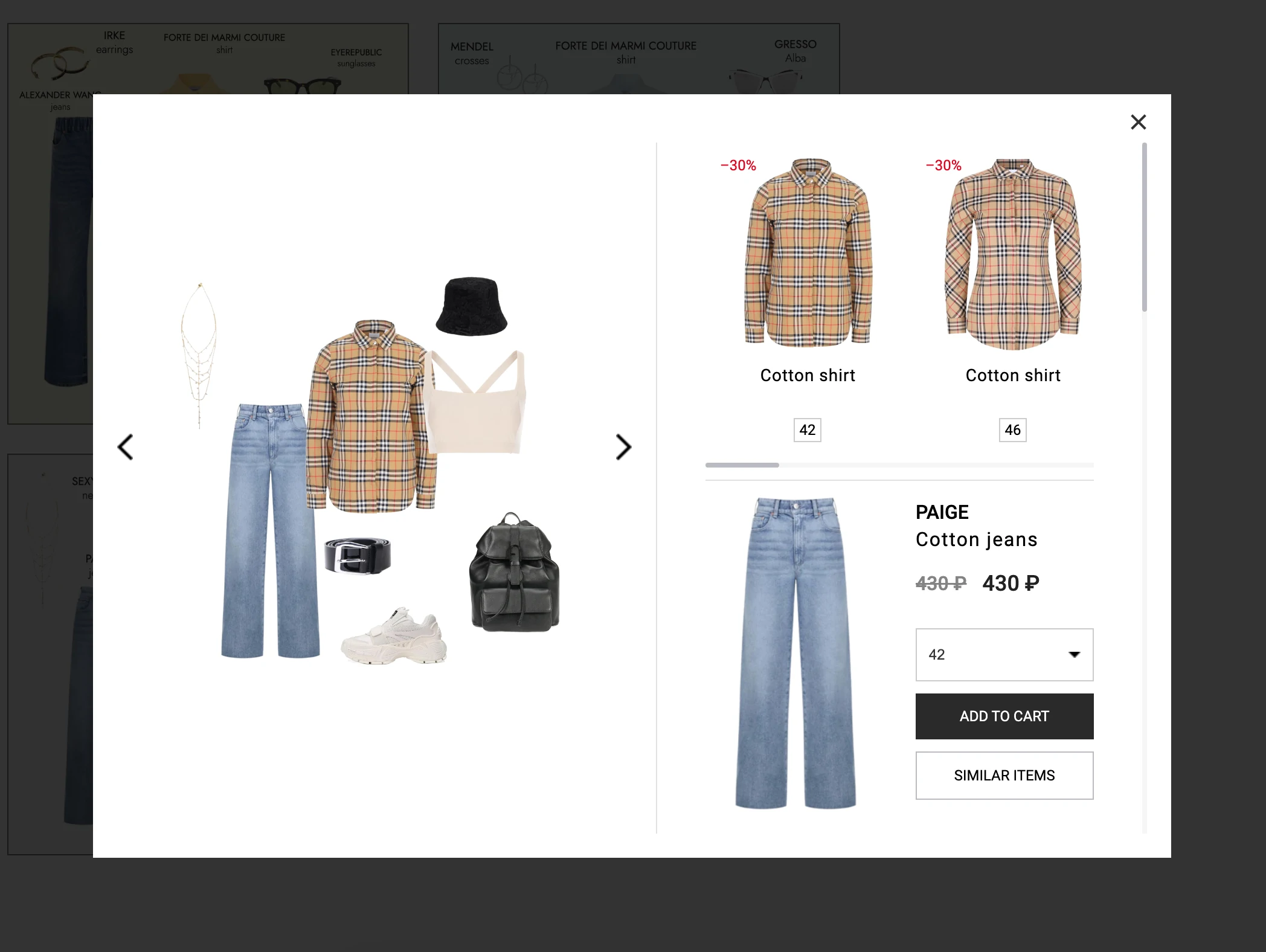Image resolution: width=1266 pixels, height=952 pixels.
Task: Click ADD TO CART button
Action: [x=1004, y=716]
